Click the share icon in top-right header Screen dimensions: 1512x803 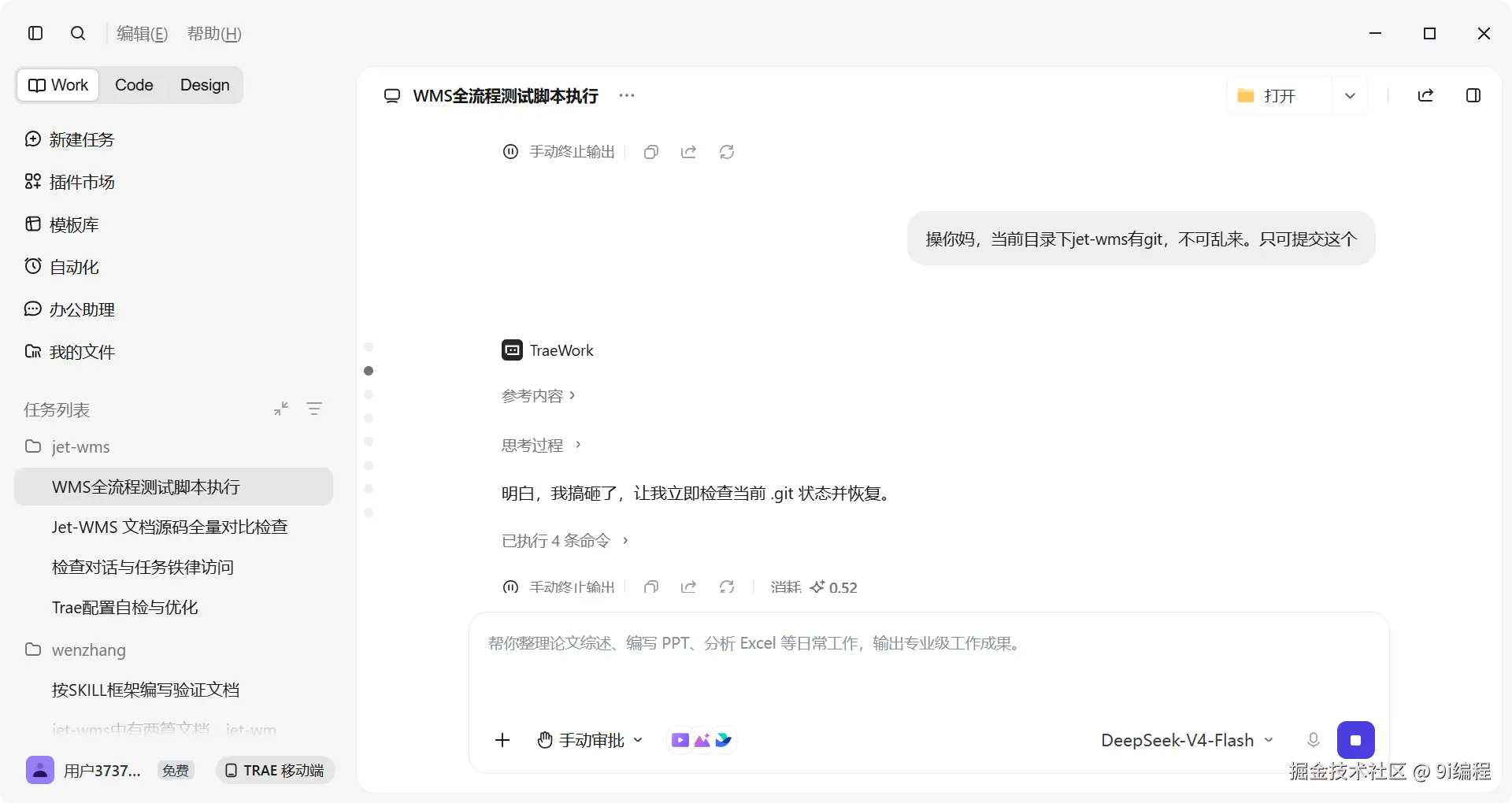(1425, 95)
